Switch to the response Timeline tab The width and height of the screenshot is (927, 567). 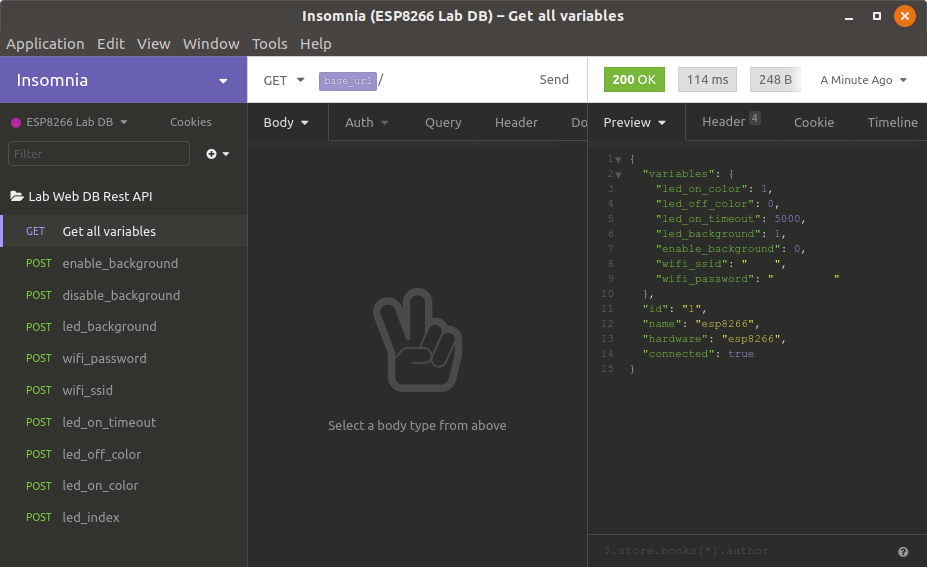(892, 122)
